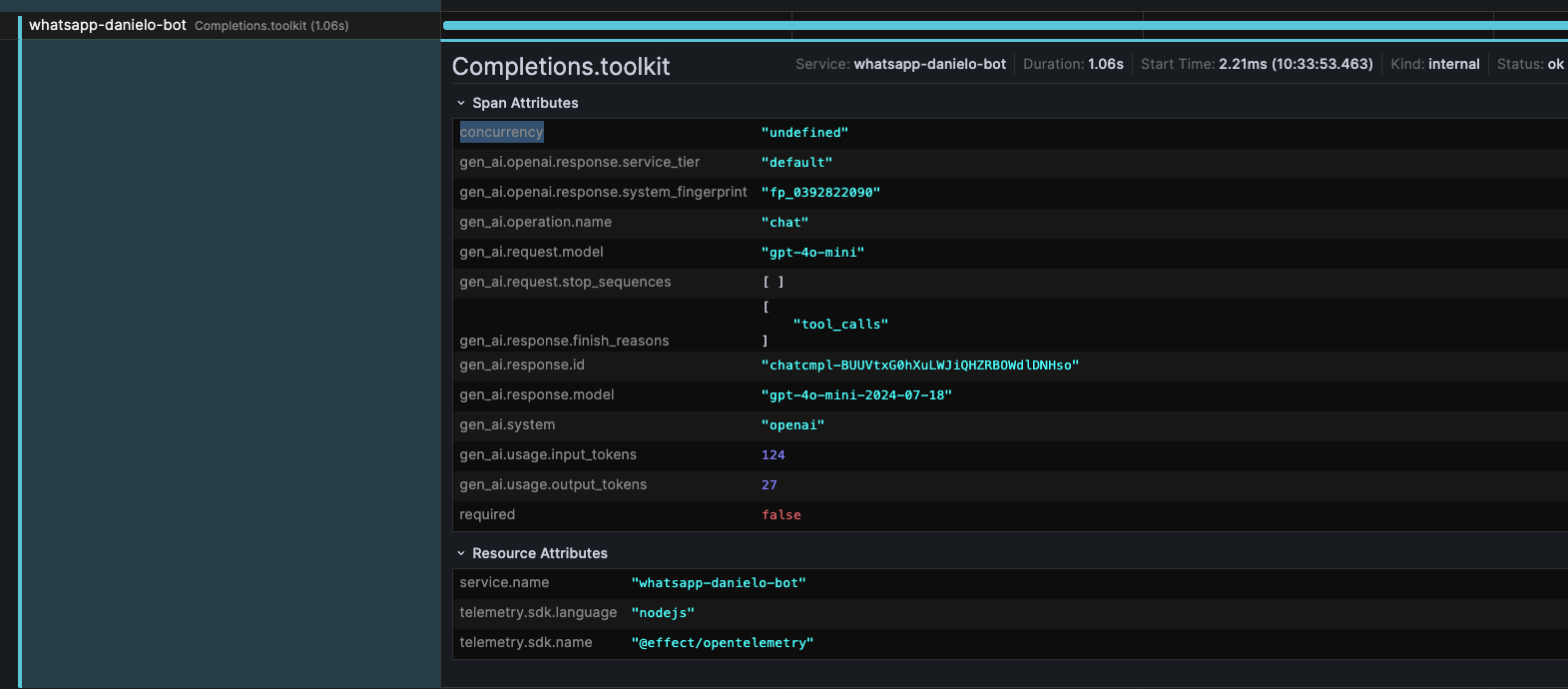This screenshot has width=1568, height=689.
Task: Select the gen_ai.request.model attribute key
Action: [531, 252]
